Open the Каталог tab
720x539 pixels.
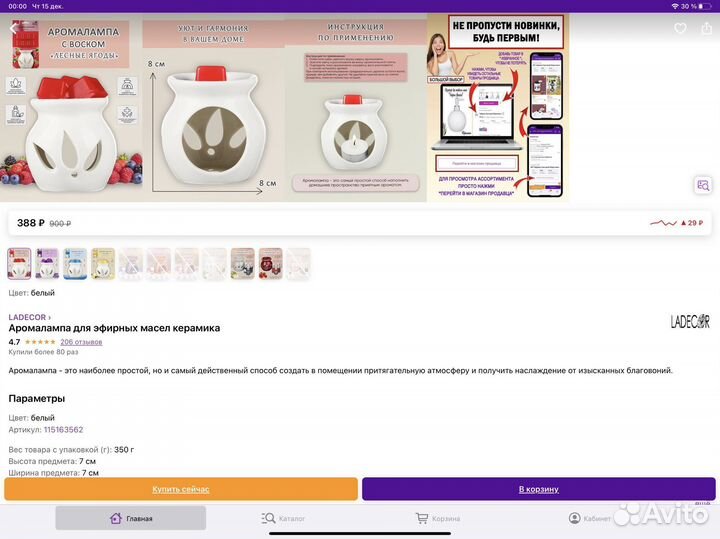283,518
